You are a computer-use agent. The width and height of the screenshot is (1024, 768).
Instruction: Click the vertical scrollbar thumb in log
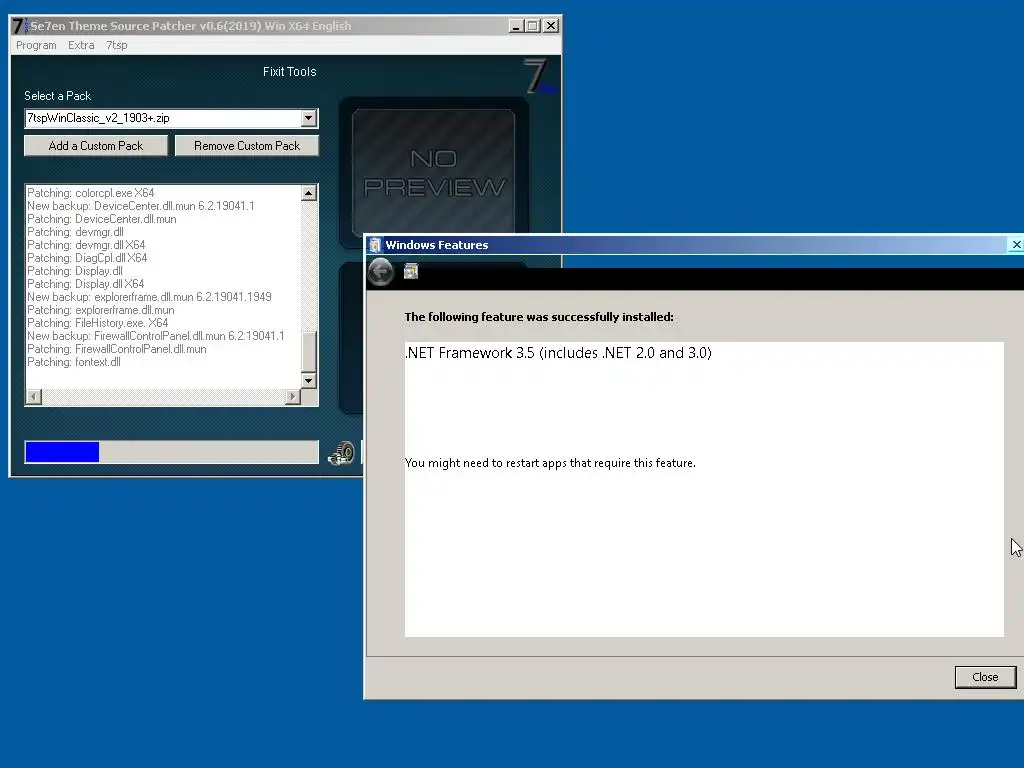309,351
